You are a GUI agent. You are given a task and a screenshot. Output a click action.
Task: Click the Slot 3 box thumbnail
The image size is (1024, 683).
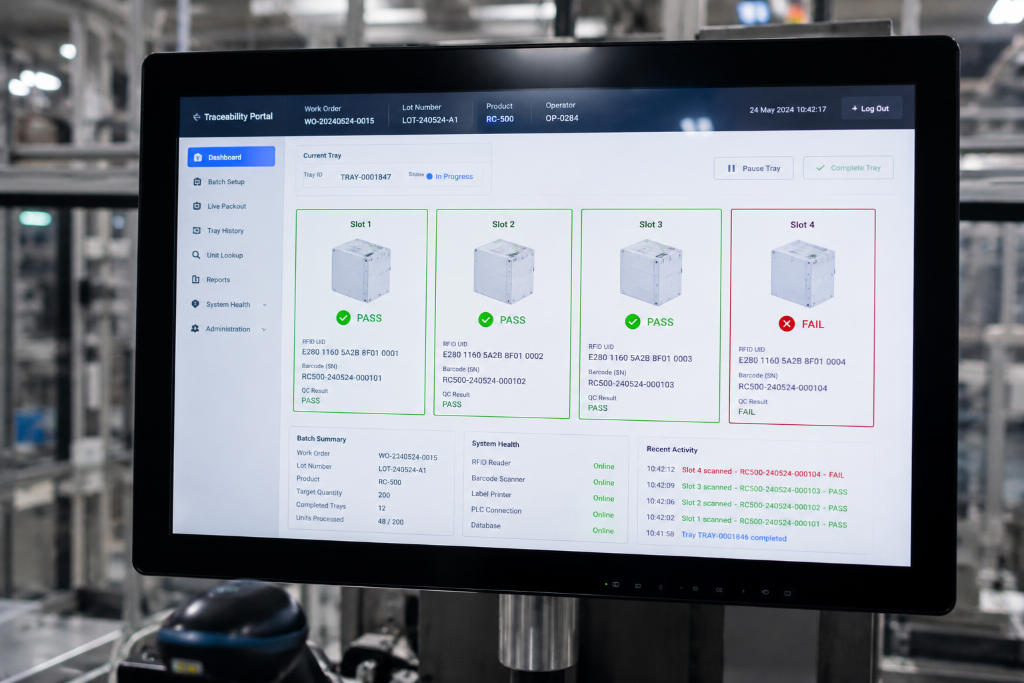pyautogui.click(x=650, y=272)
